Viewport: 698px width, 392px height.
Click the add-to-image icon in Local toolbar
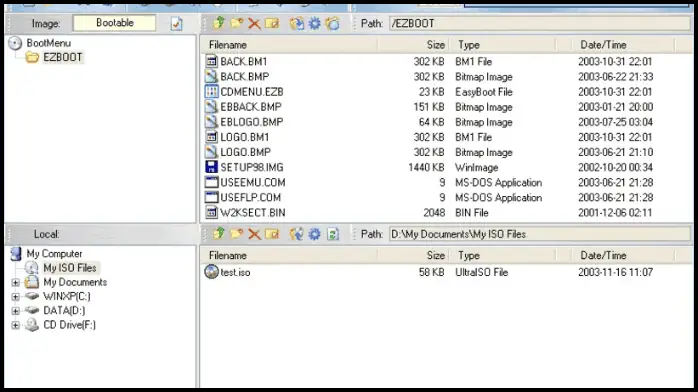tap(296, 234)
